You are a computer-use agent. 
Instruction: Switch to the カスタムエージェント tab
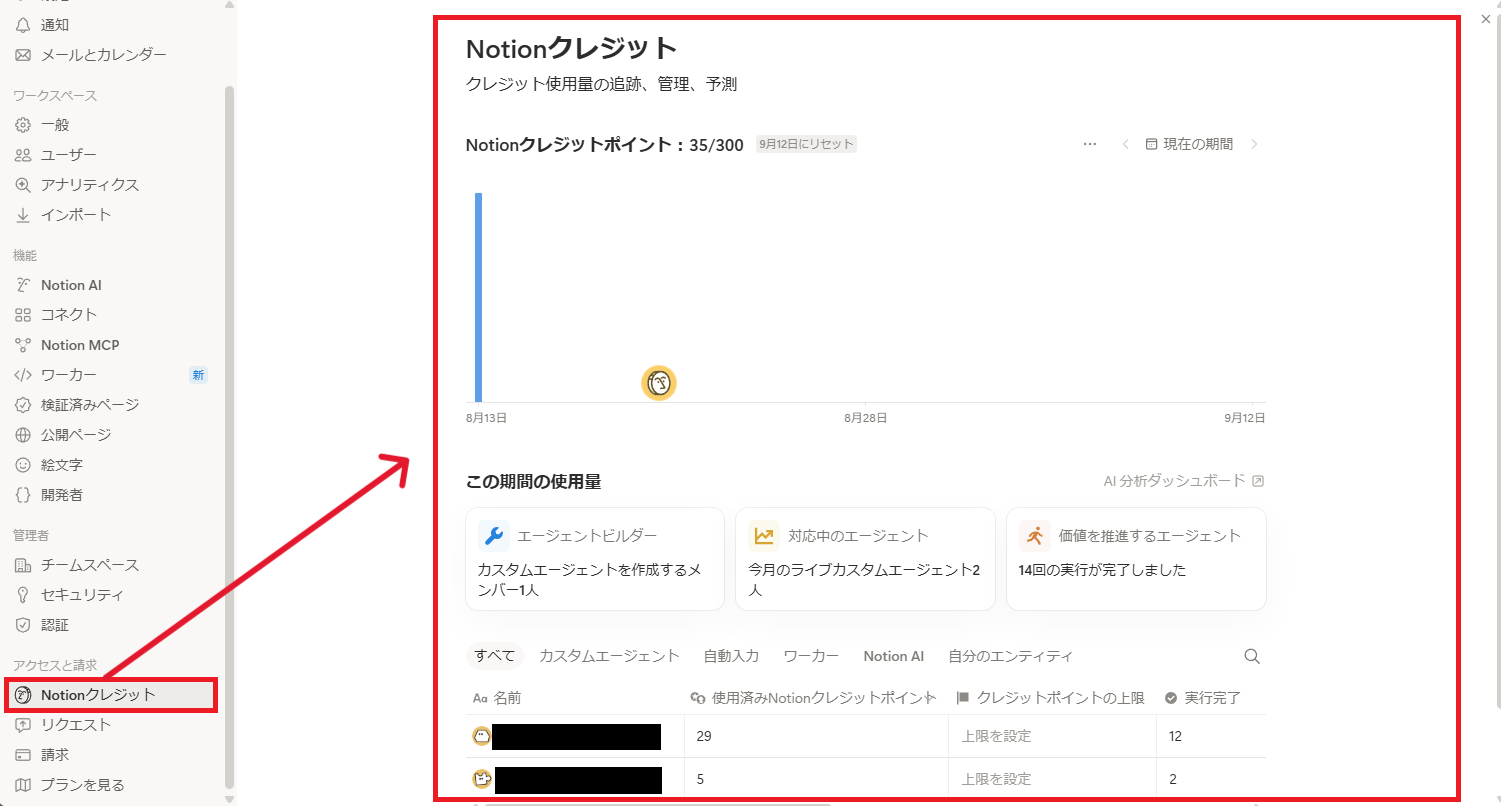point(609,656)
